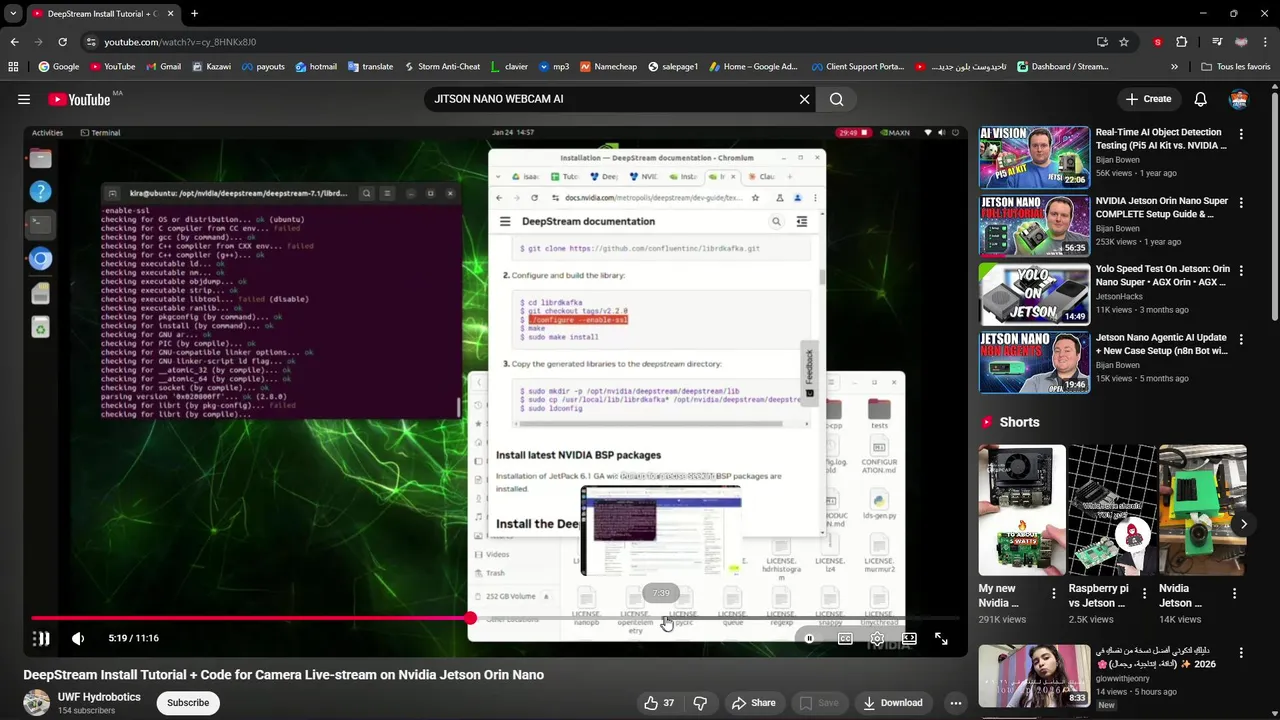Viewport: 1280px width, 720px height.
Task: Go back with browser back arrow
Action: click(x=14, y=42)
